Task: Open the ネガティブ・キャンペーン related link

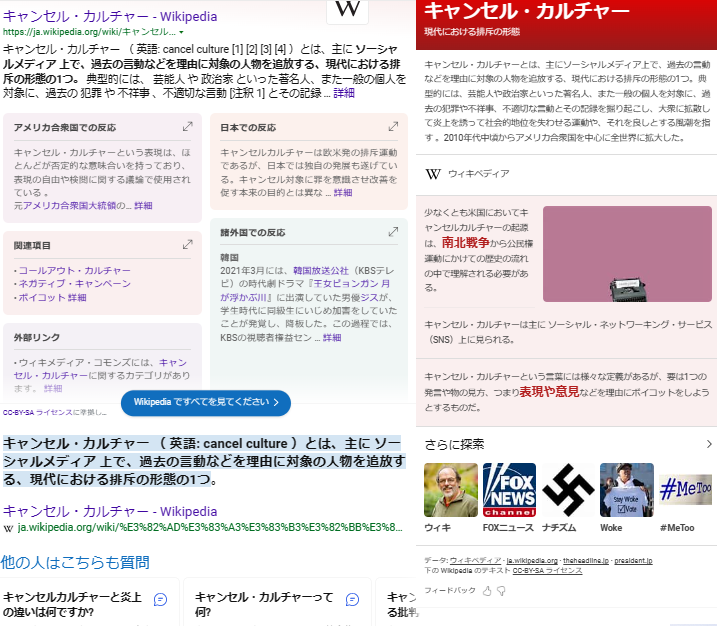Action: [75, 284]
